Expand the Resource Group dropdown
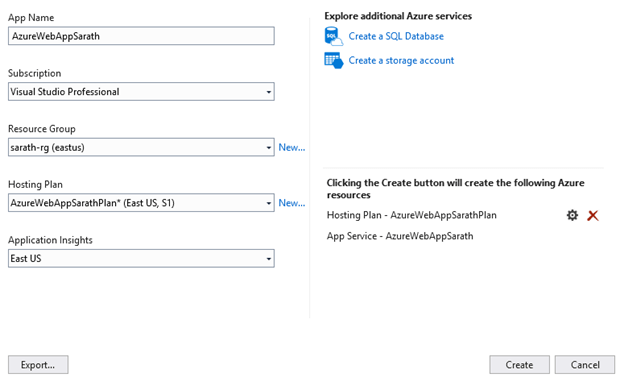The width and height of the screenshot is (624, 386). pyautogui.click(x=141, y=148)
